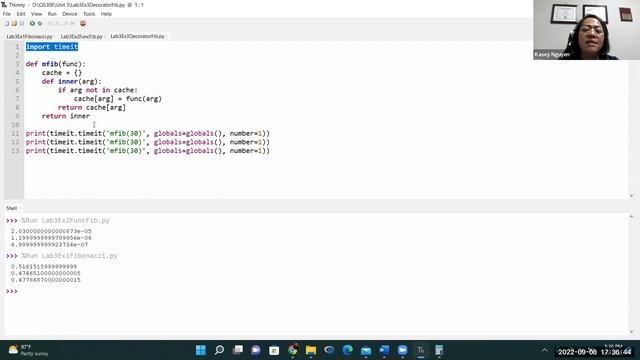Screen dimensions: 640x360
Task: Start debugging with the bug icon
Action: tap(40, 24)
